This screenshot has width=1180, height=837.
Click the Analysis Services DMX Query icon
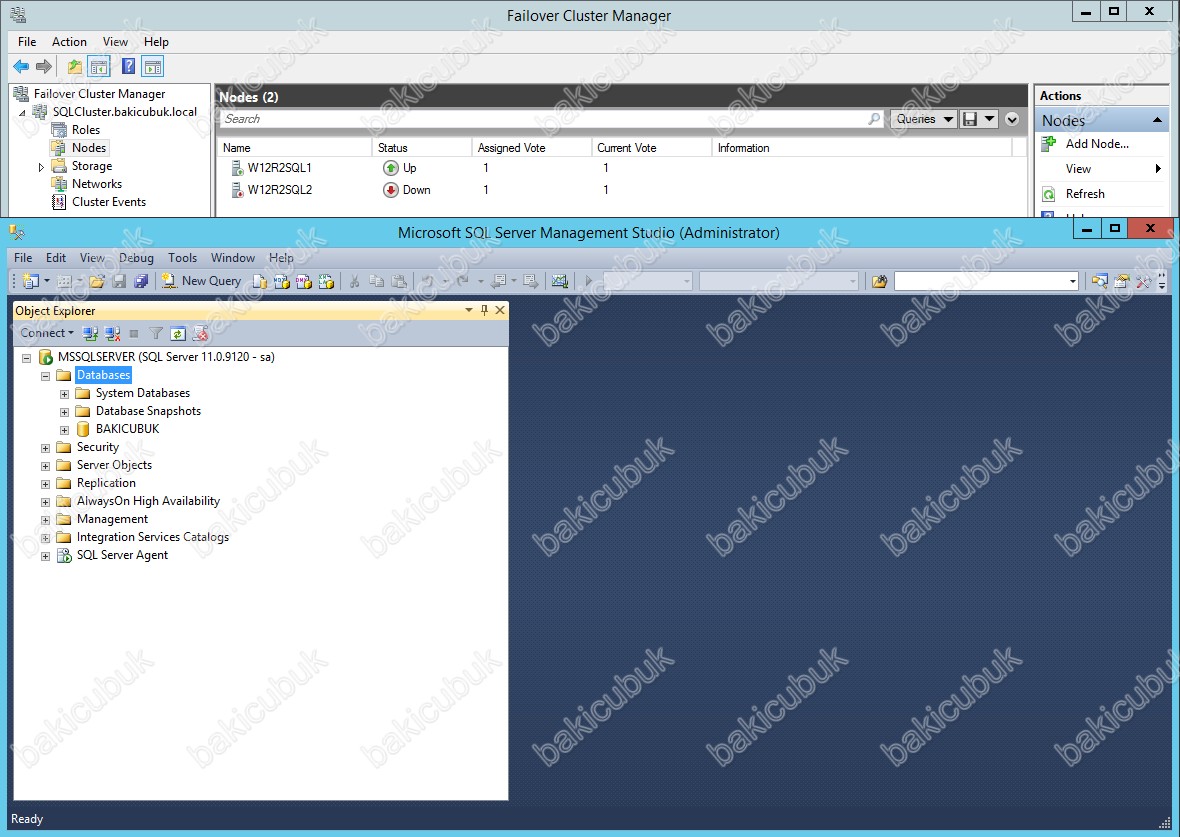[x=303, y=282]
